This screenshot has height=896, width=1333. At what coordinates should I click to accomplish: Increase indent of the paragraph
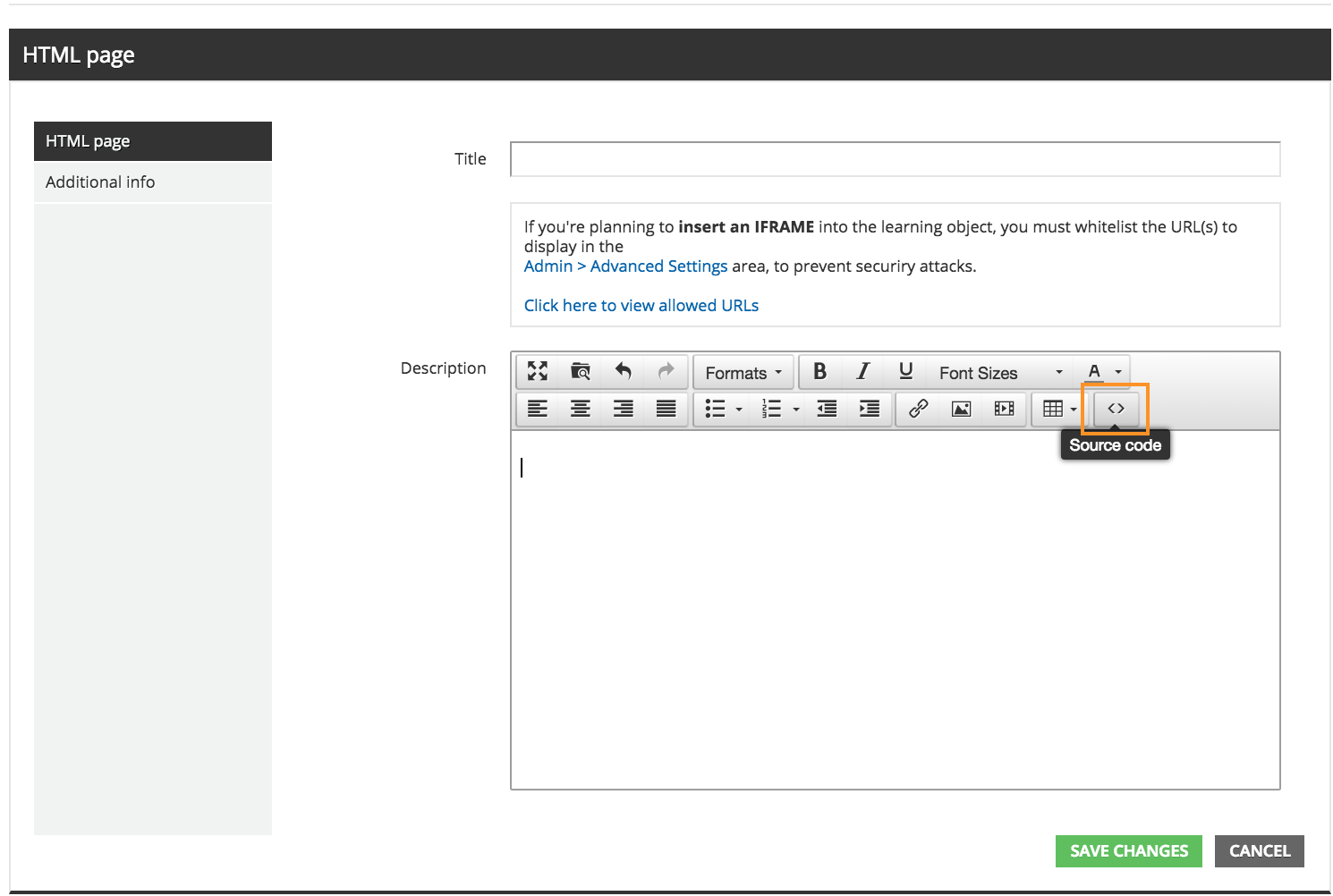869,409
